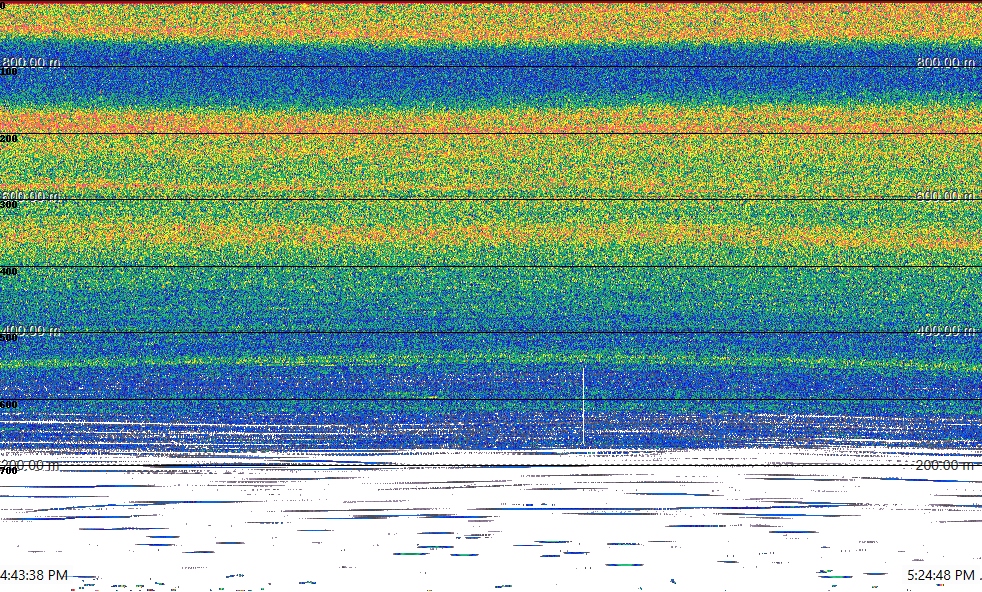This screenshot has height=592, width=982.
Task: Select the left-side 200.00 m range label
Action: 31,465
